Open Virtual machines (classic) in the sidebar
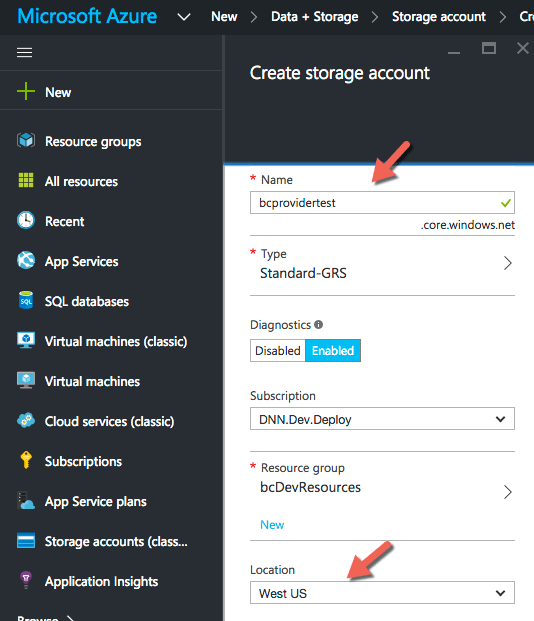 (116, 341)
